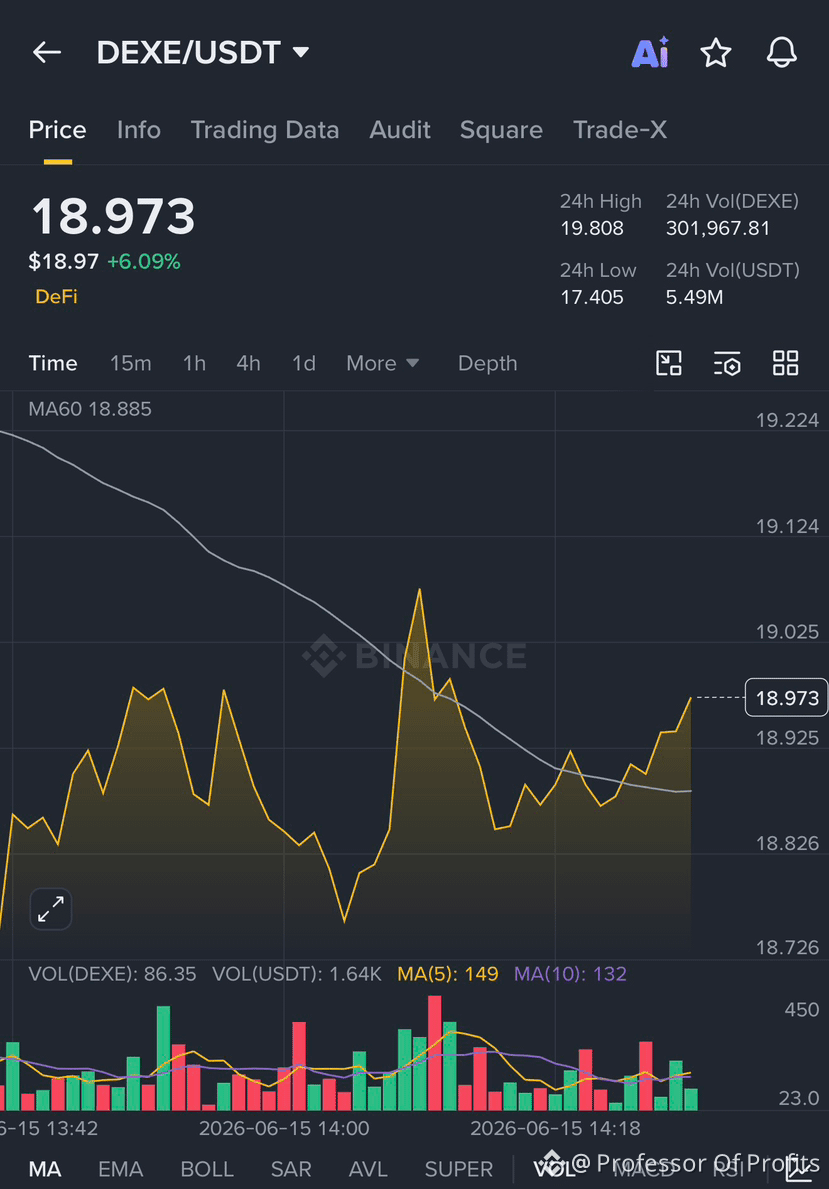Open DEXE/USDT pair selector dropdown
The width and height of the screenshot is (829, 1189).
[203, 52]
